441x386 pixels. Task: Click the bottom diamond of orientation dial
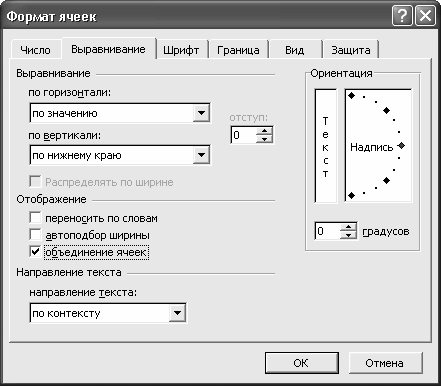pos(351,196)
